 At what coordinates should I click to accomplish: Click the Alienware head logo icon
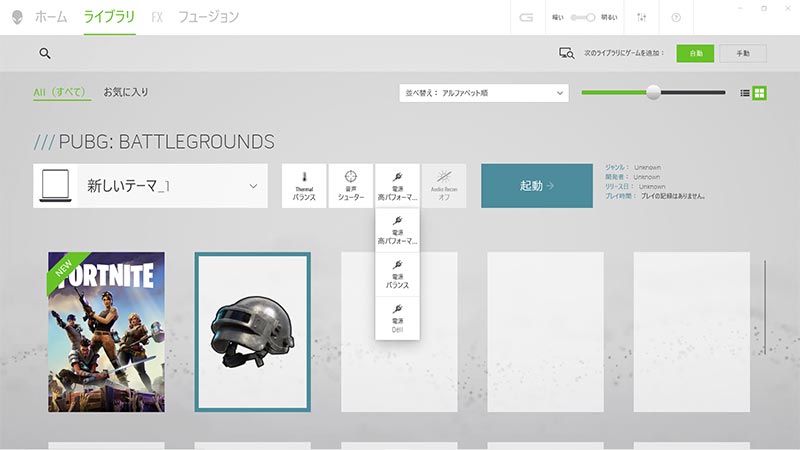click(16, 17)
